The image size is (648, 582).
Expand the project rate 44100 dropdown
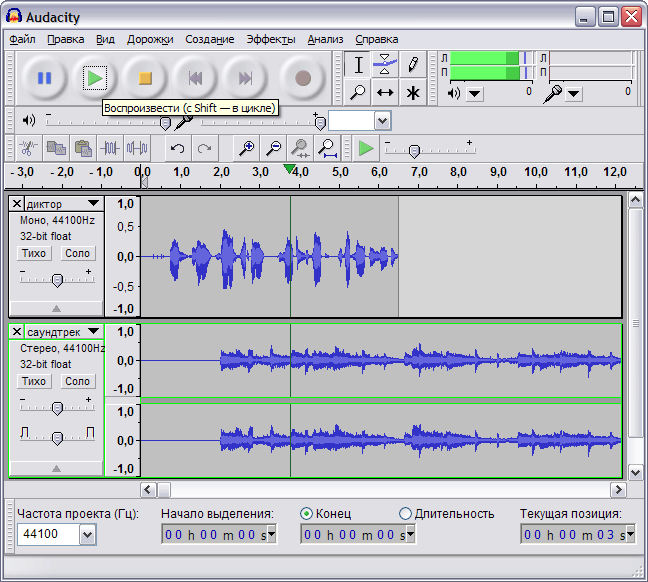pyautogui.click(x=87, y=535)
